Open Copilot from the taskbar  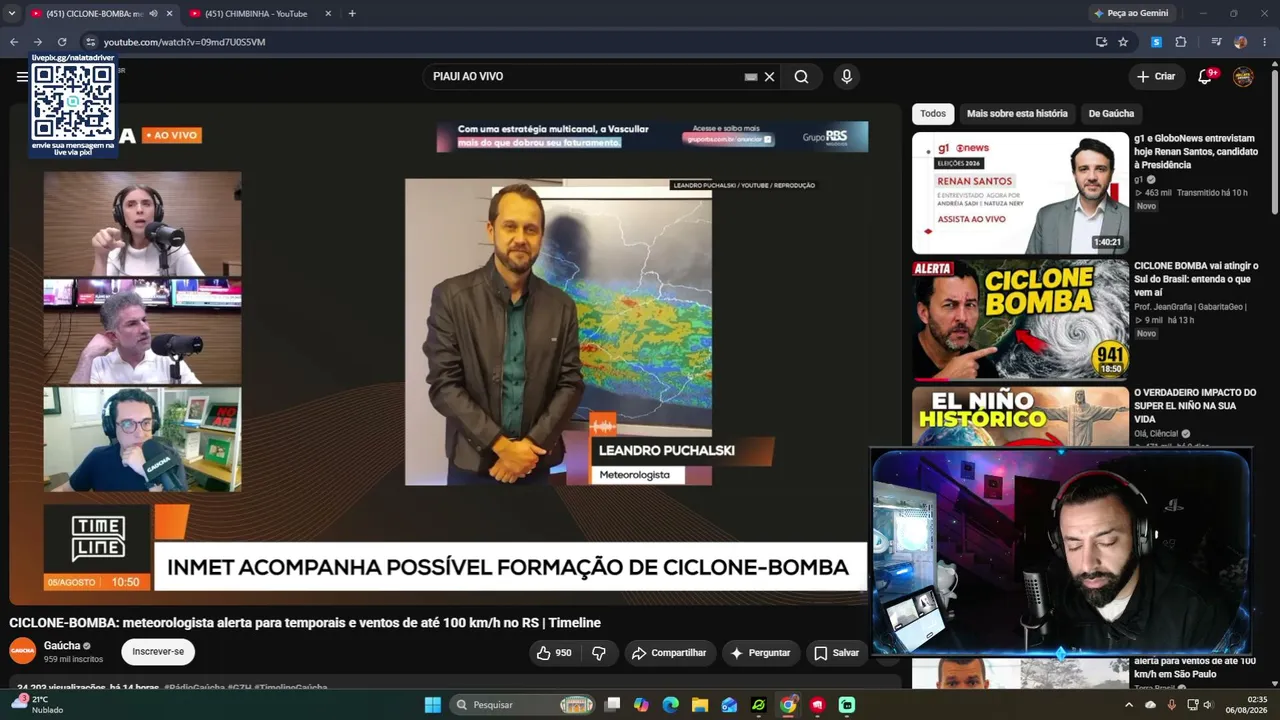(641, 705)
